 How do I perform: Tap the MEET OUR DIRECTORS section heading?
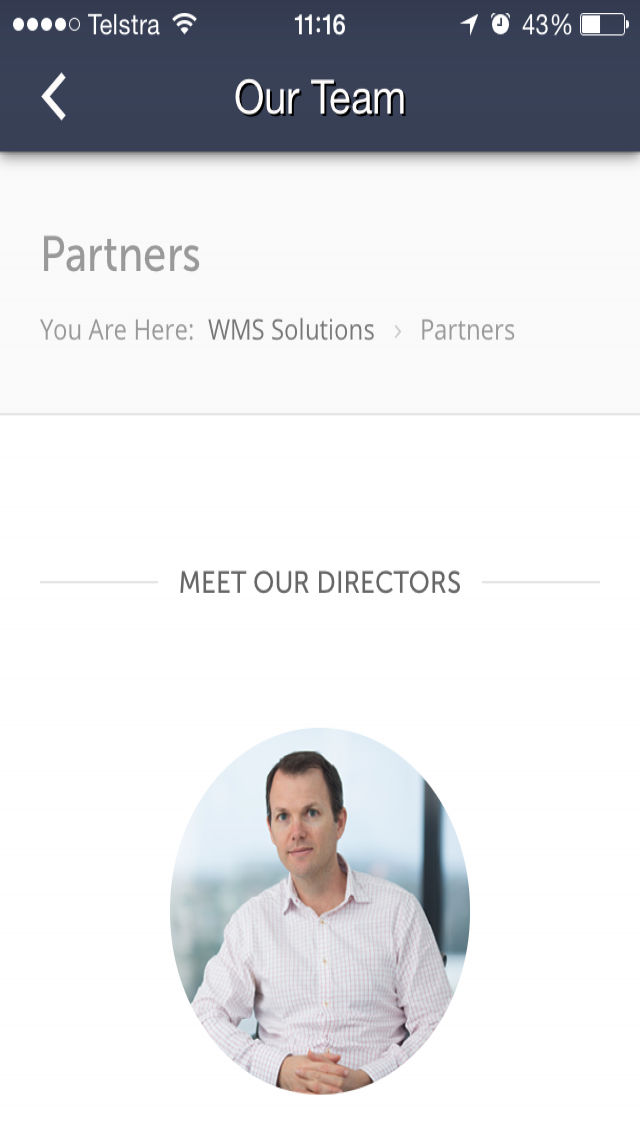coord(320,582)
